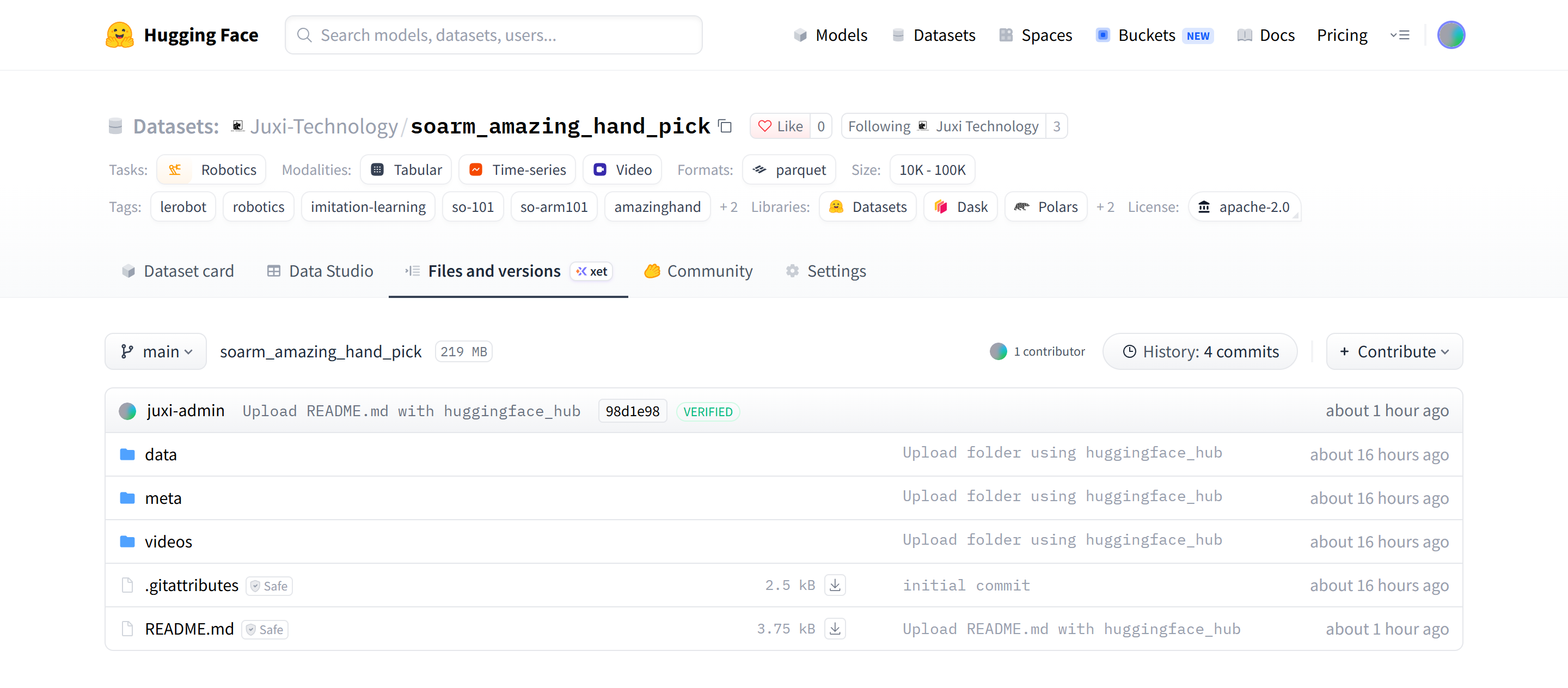
Task: Click the xet badge
Action: point(592,271)
